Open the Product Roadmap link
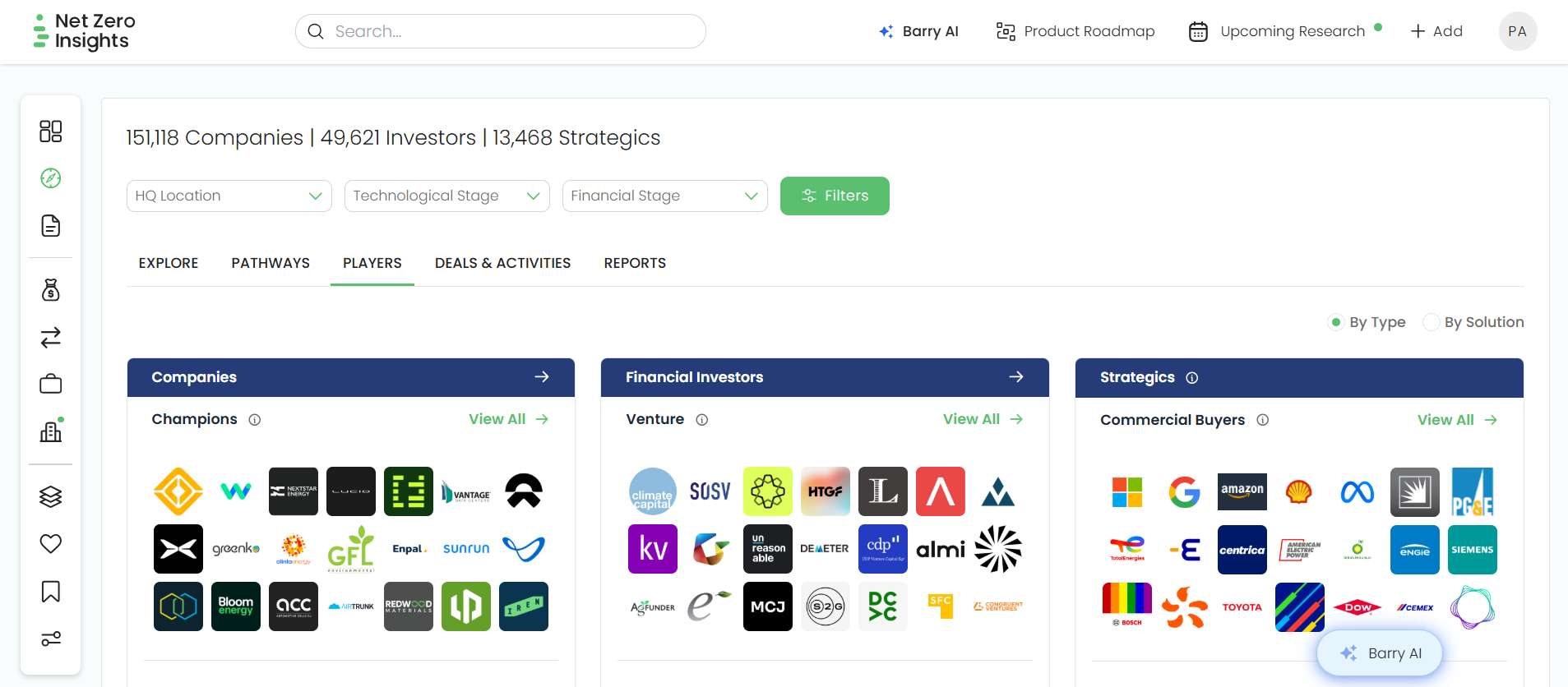This screenshot has height=687, width=1568. (1075, 31)
